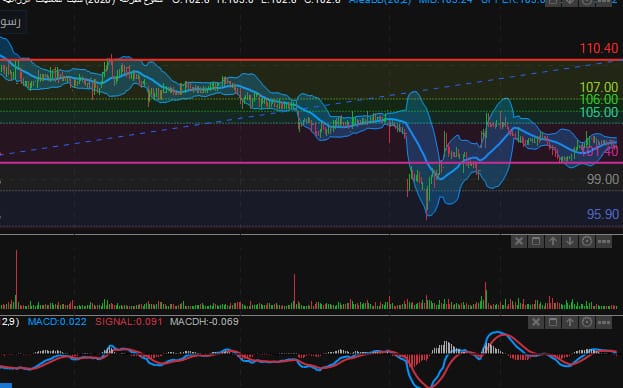Click the 99.00 price level label
The height and width of the screenshot is (388, 623).
[602, 179]
